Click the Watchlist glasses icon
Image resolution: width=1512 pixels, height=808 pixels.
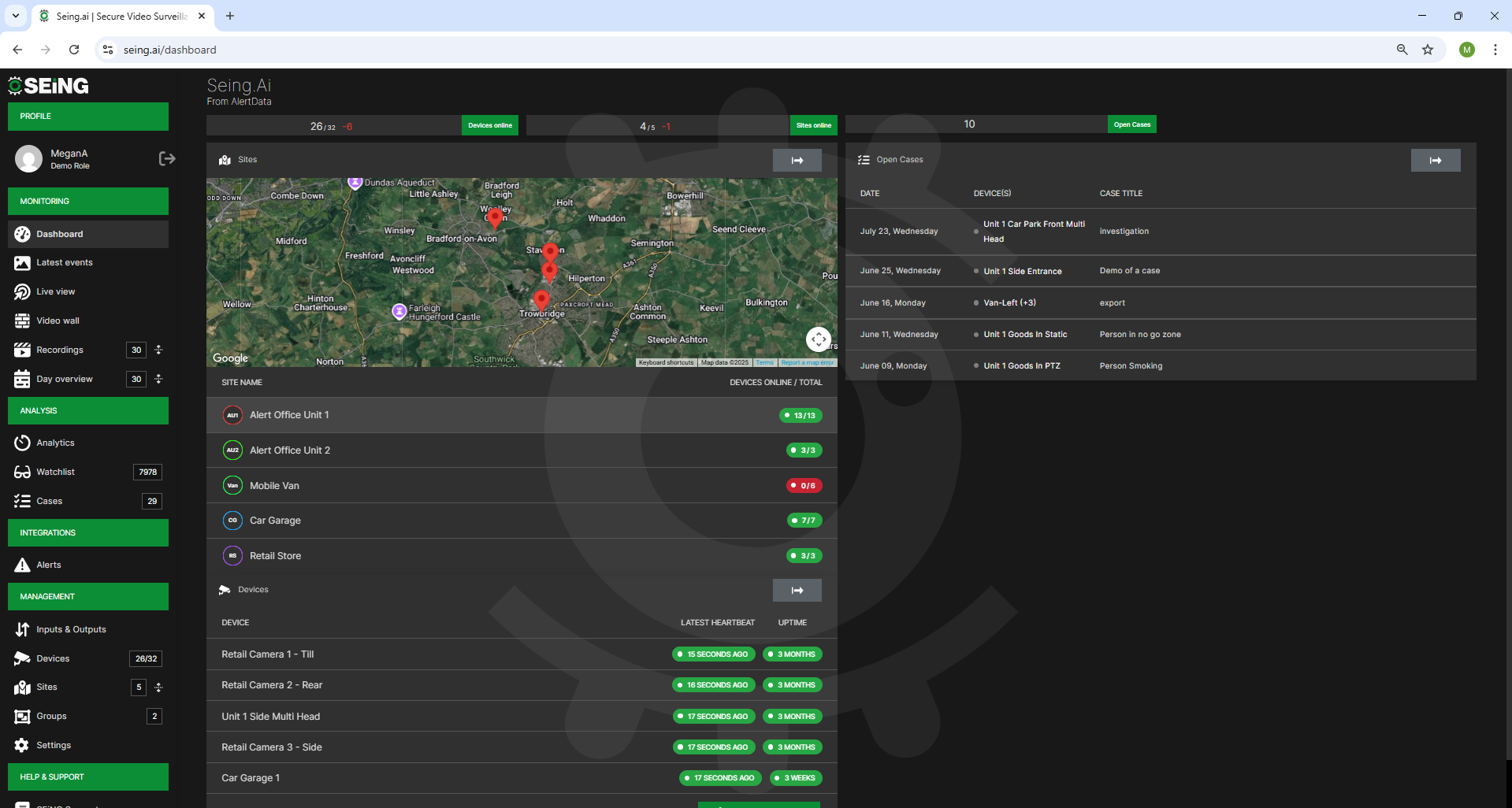tap(24, 472)
